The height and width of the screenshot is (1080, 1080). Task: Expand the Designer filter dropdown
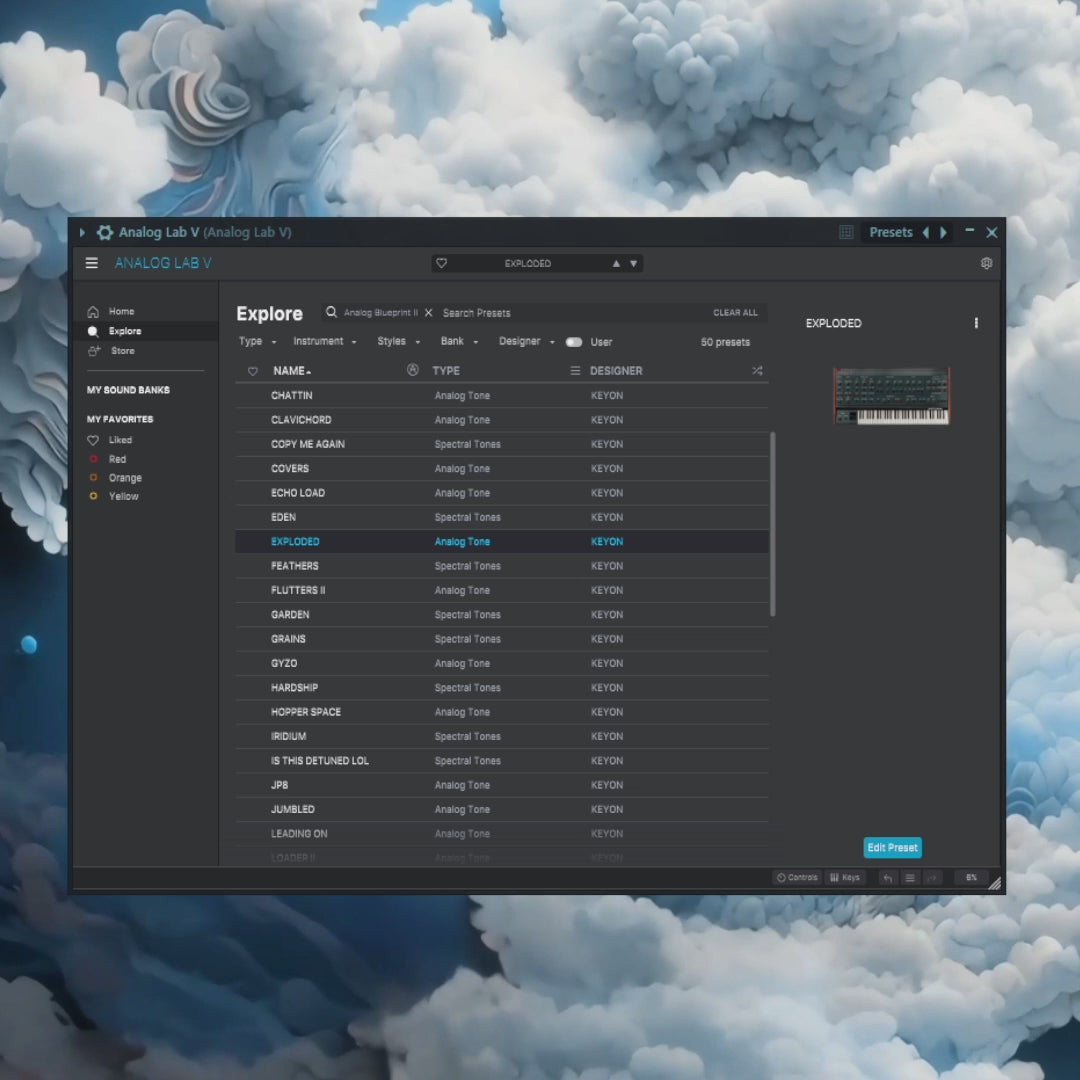pos(526,342)
